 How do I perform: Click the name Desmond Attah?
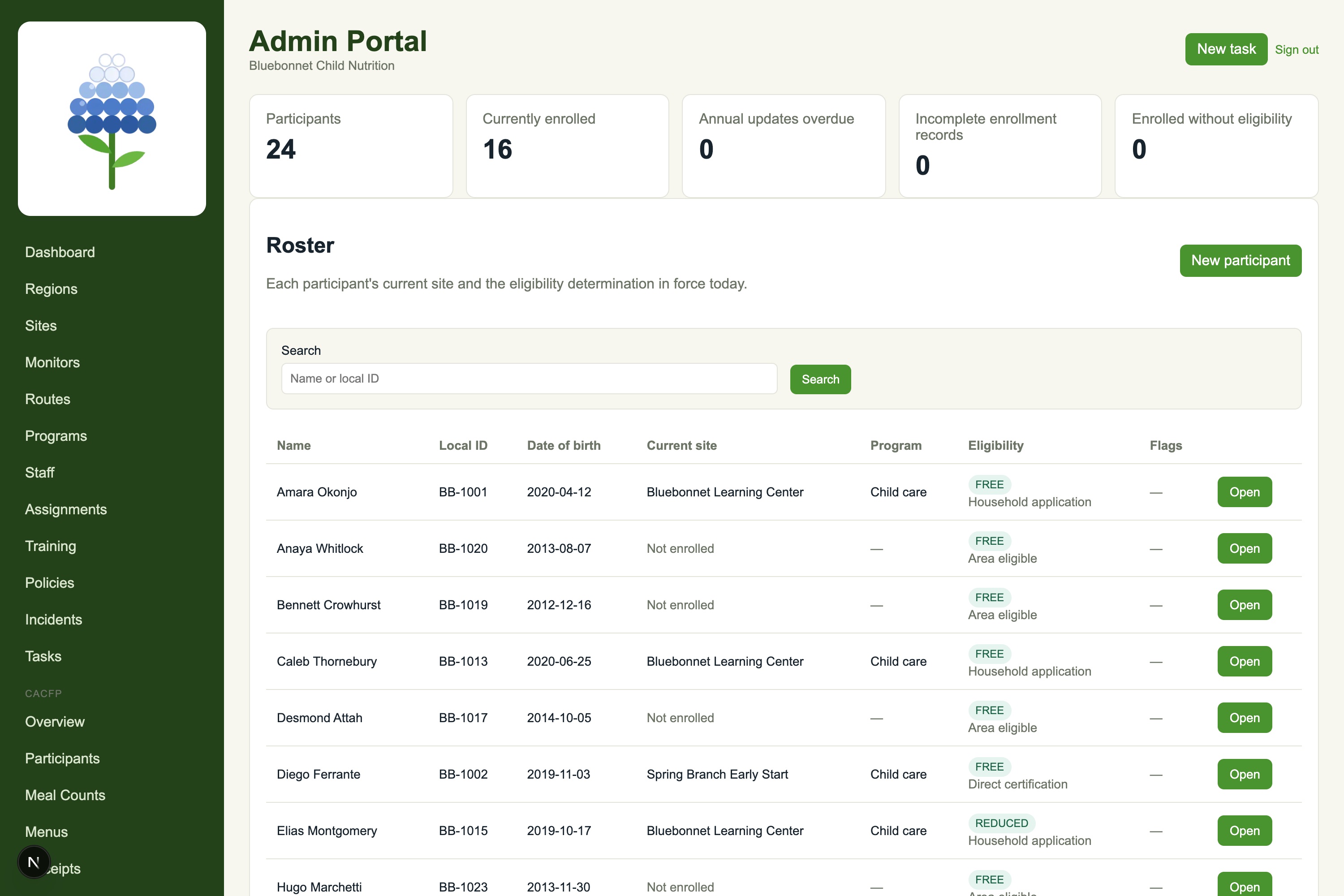point(319,718)
